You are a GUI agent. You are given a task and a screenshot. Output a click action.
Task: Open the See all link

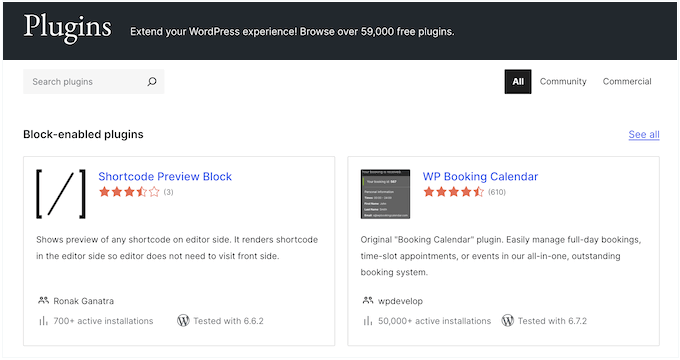pos(644,134)
